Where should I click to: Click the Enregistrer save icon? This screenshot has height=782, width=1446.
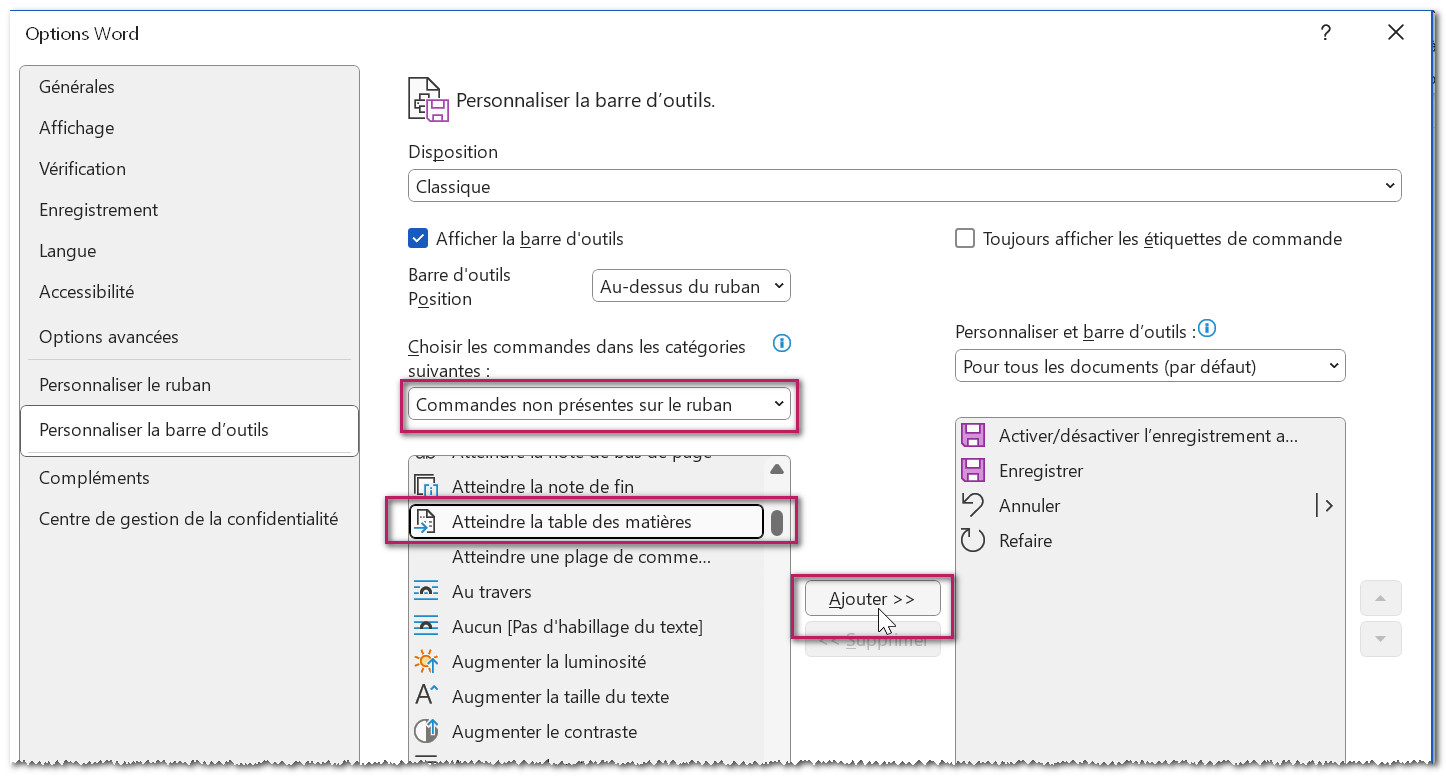click(x=972, y=470)
